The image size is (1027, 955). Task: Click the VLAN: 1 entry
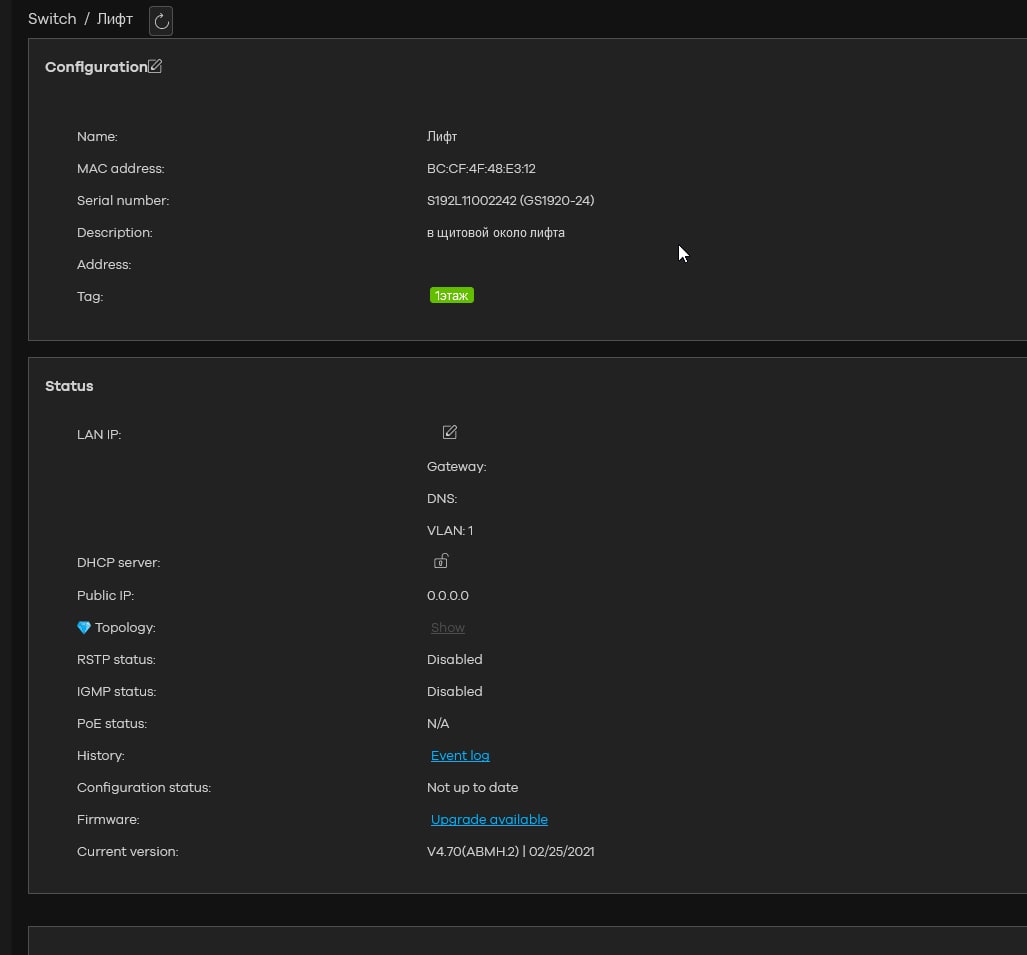click(x=450, y=531)
